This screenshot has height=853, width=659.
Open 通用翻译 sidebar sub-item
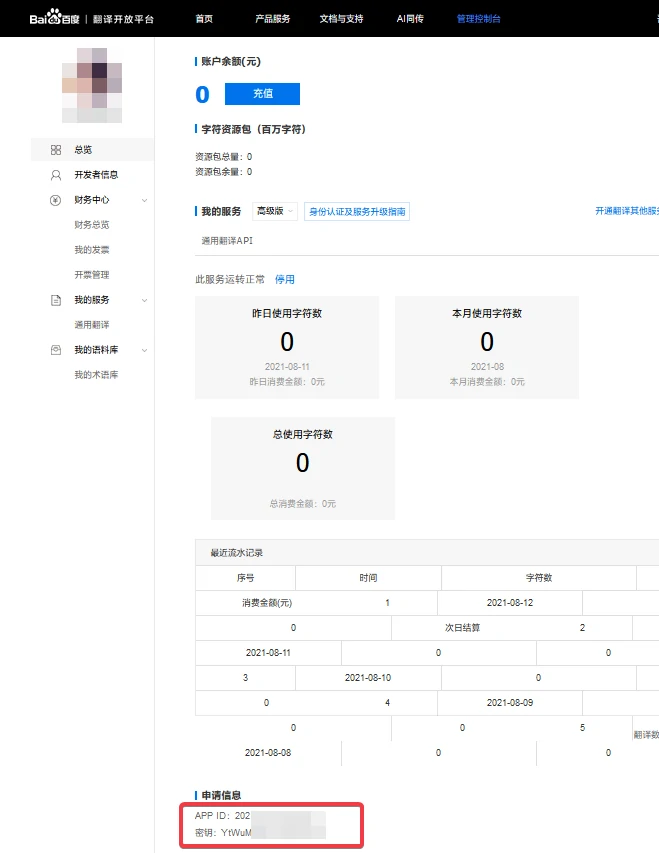pyautogui.click(x=92, y=325)
